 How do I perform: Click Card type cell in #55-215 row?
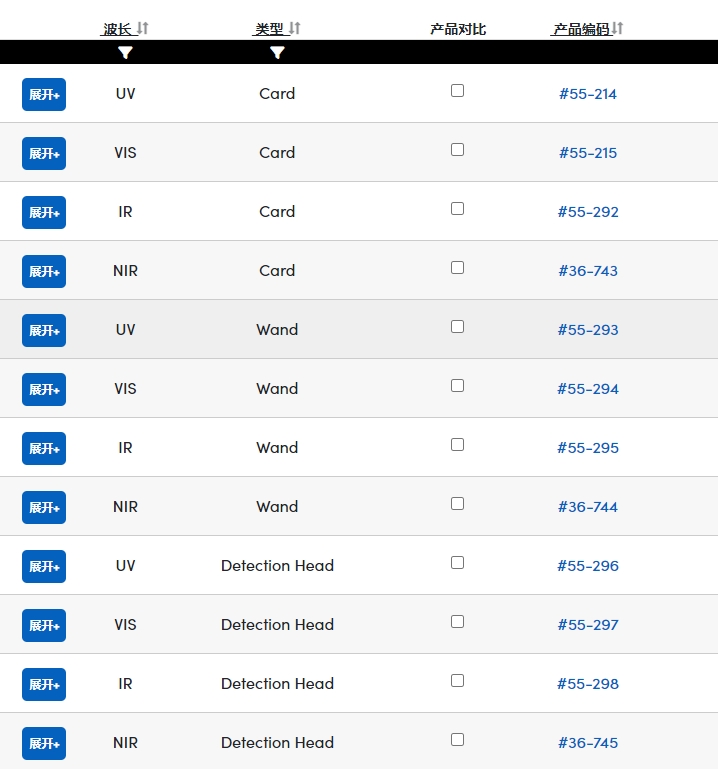(x=277, y=153)
